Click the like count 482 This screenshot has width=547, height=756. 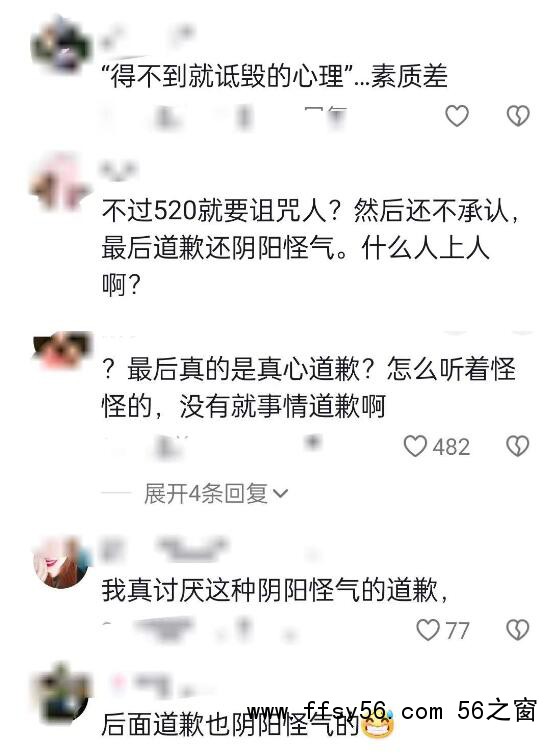451,446
